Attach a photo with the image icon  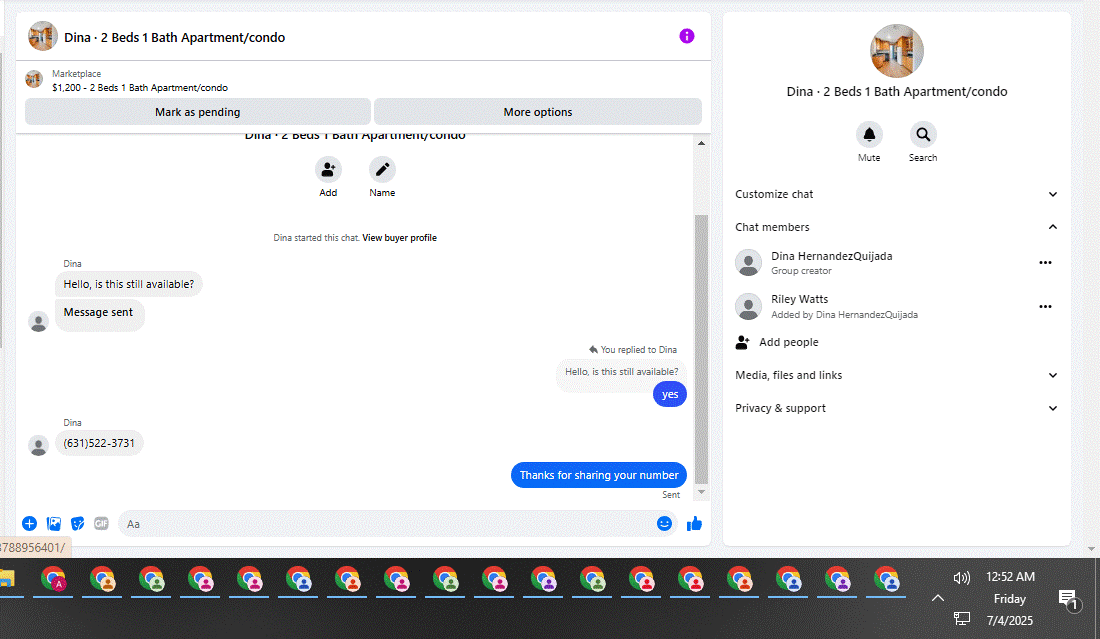coord(54,523)
